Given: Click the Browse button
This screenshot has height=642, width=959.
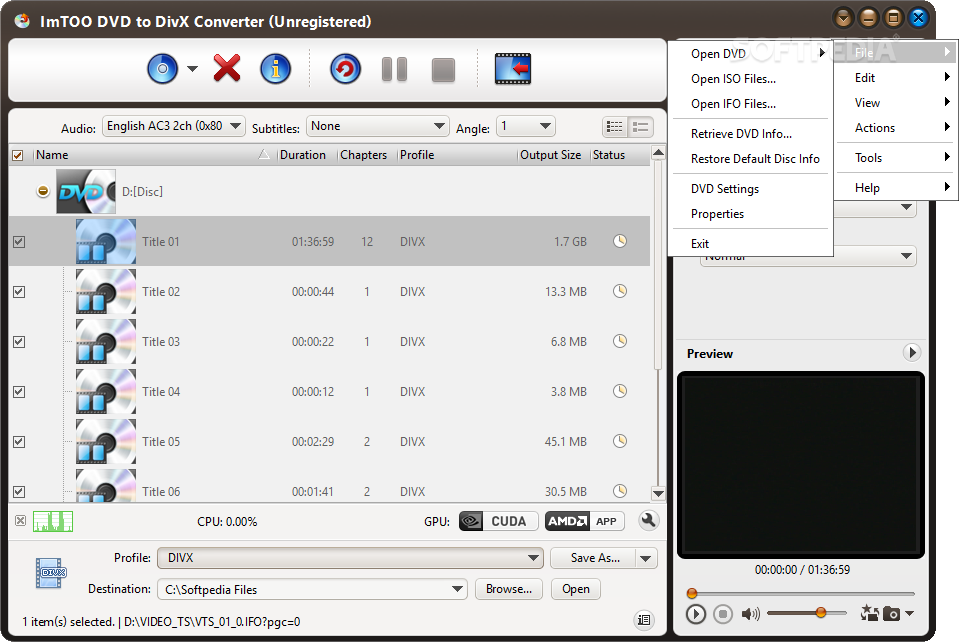Looking at the screenshot, I should [x=509, y=589].
